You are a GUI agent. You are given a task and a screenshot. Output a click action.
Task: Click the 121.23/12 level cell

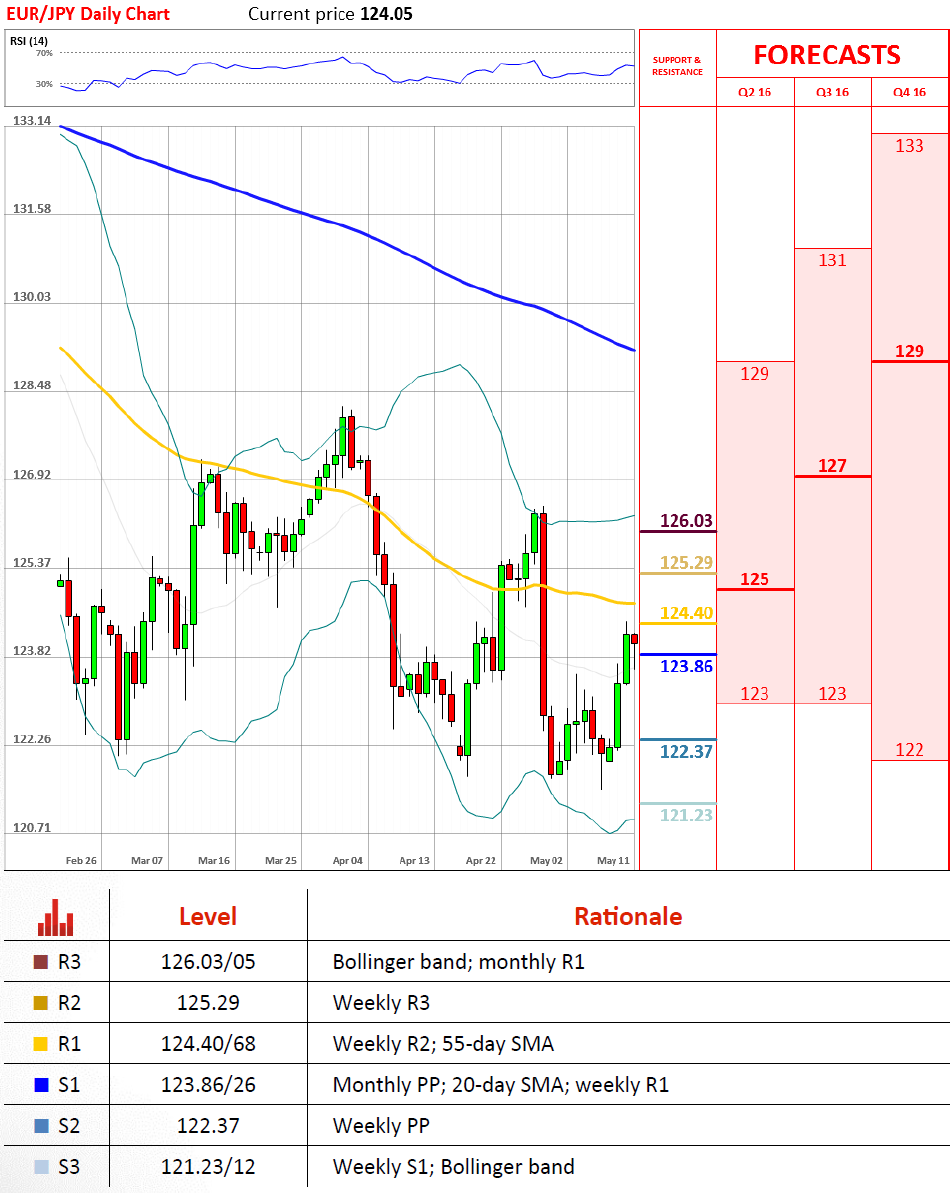(208, 1167)
